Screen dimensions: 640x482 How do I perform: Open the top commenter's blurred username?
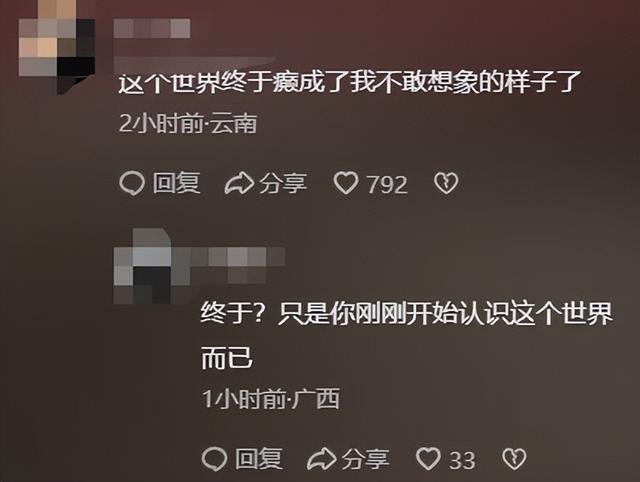pyautogui.click(x=152, y=28)
